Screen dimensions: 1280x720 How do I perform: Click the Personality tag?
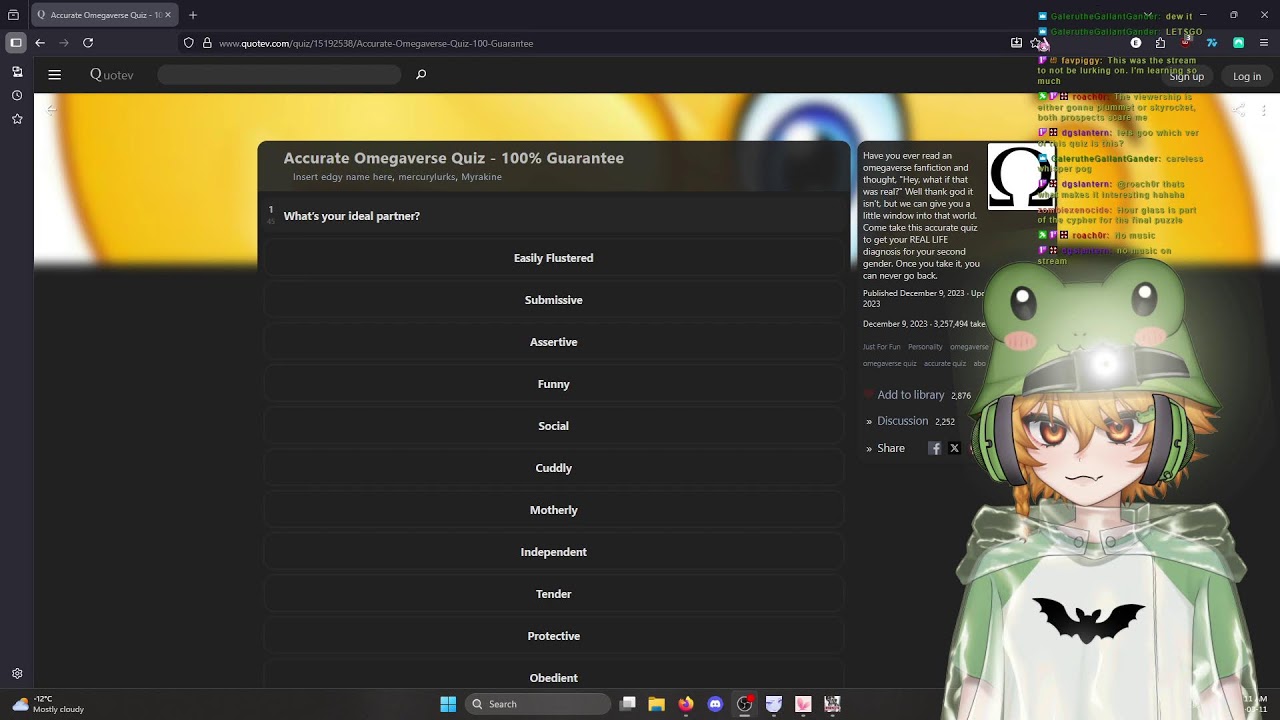[x=925, y=347]
